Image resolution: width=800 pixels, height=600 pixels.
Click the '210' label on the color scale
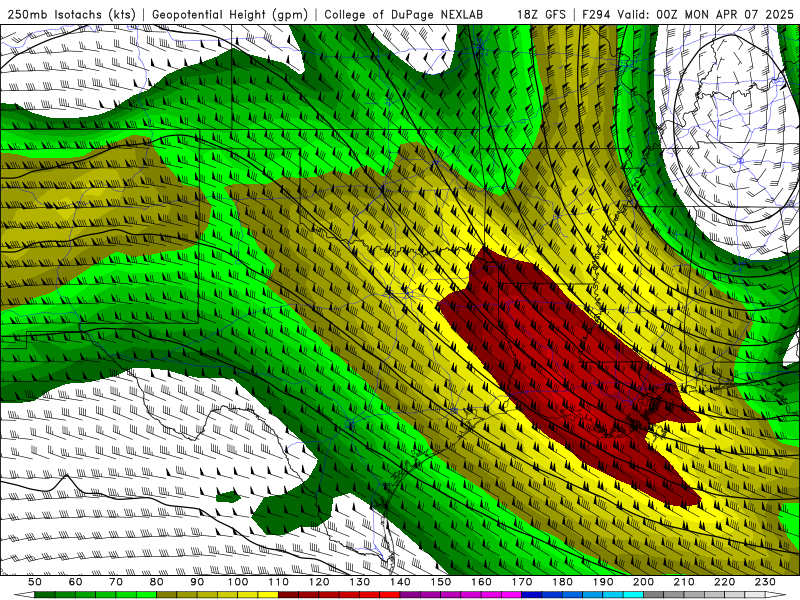pos(684,582)
